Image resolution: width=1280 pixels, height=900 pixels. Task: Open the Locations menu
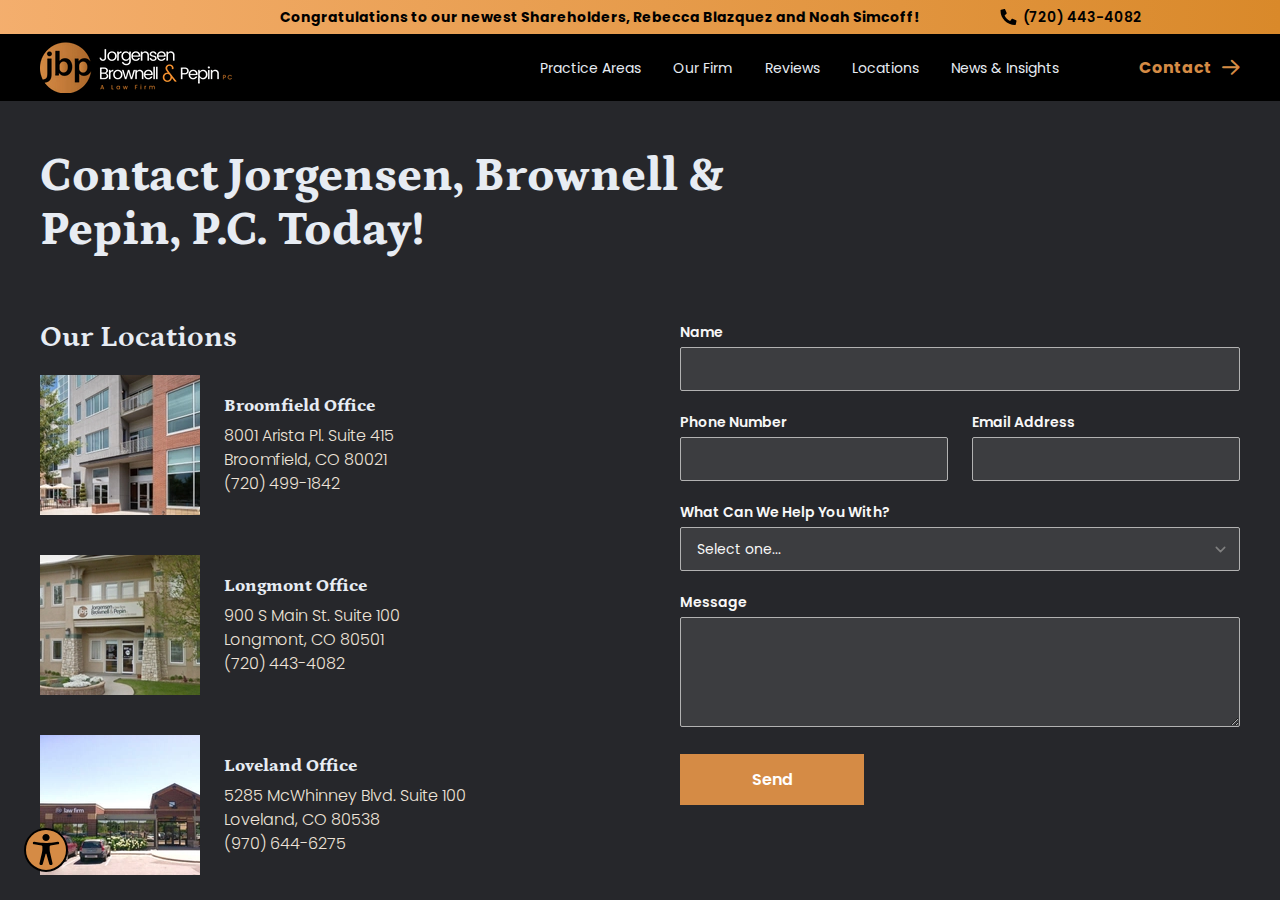(x=885, y=68)
